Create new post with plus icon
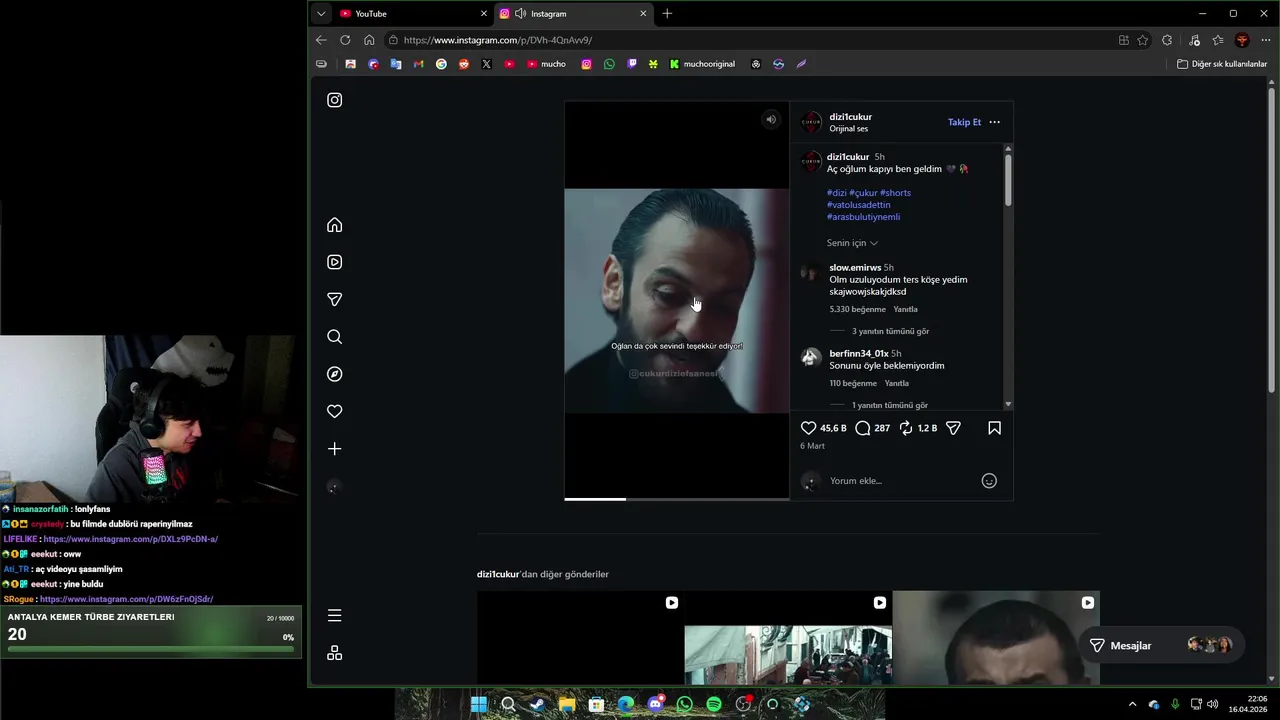Screen dimensions: 1280x720 point(335,449)
